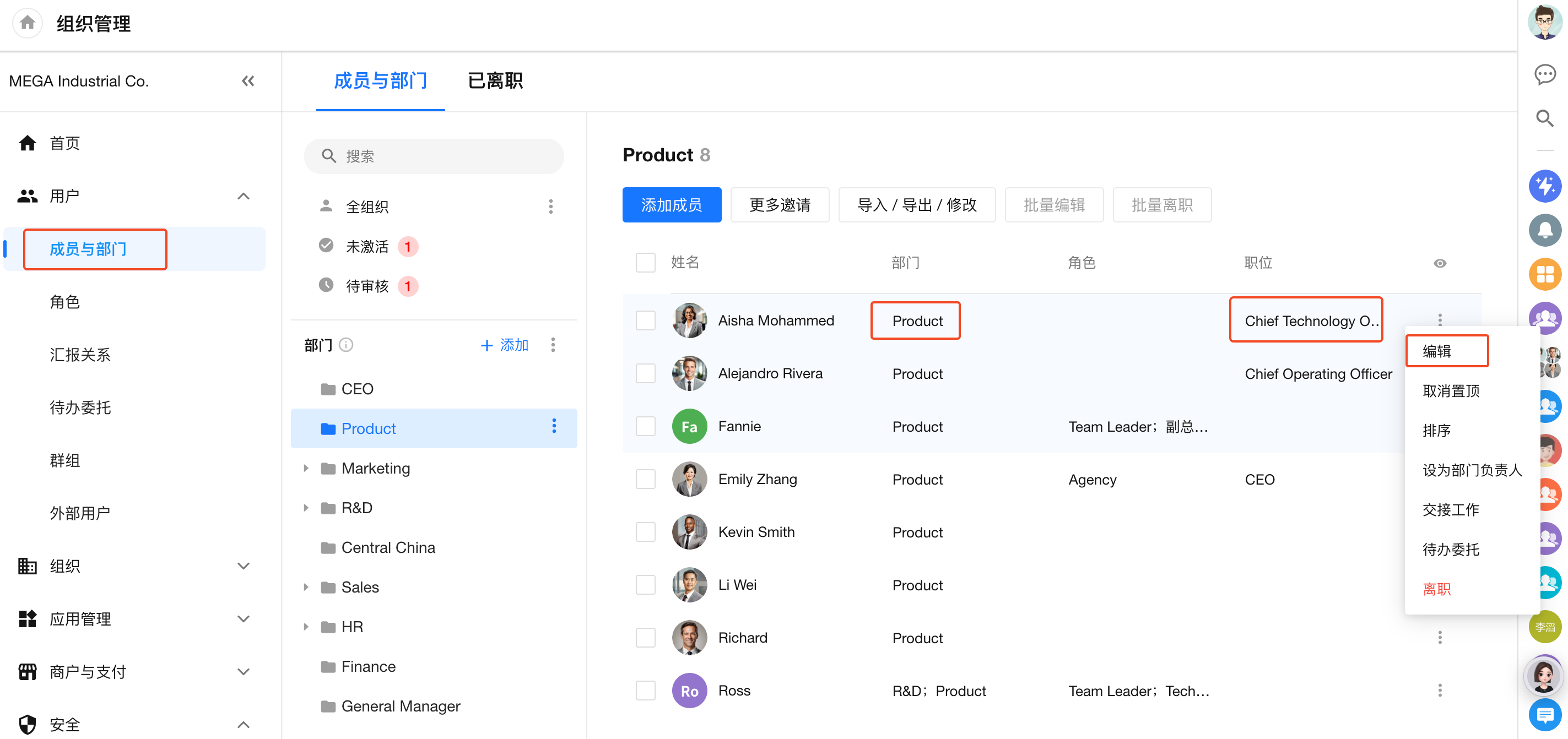Expand the Marketing department tree
This screenshot has height=739, width=1568.
pos(306,468)
